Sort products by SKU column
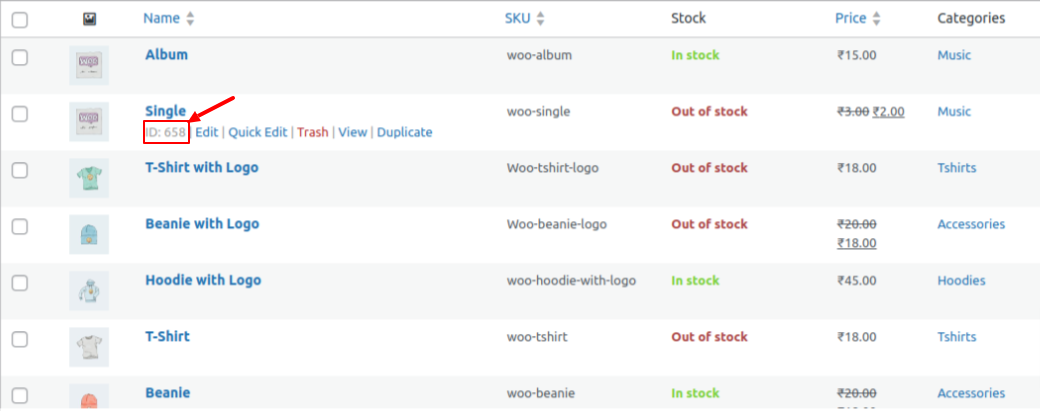Screen dimensions: 1040x411 (x=525, y=18)
